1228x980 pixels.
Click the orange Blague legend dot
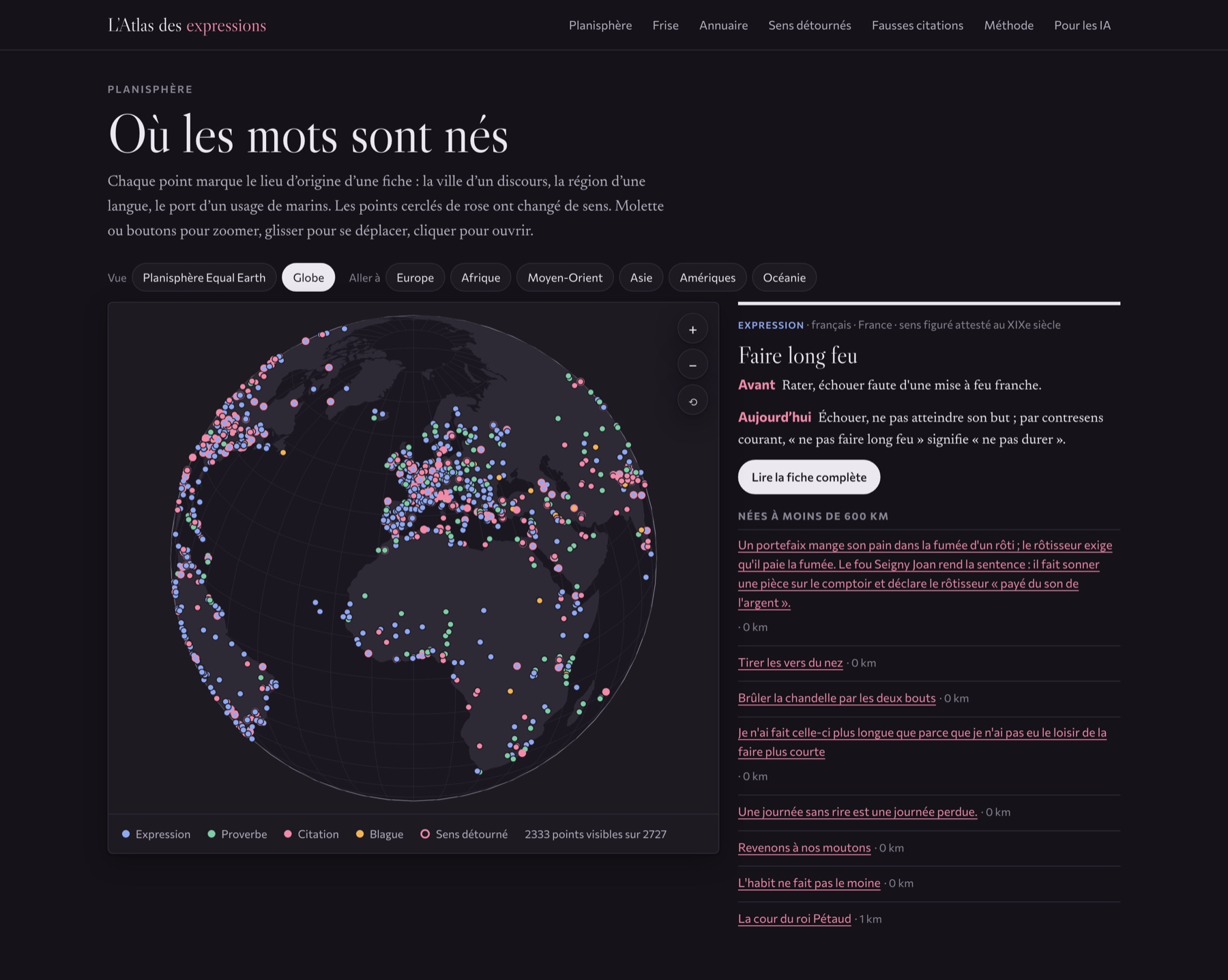(x=360, y=834)
